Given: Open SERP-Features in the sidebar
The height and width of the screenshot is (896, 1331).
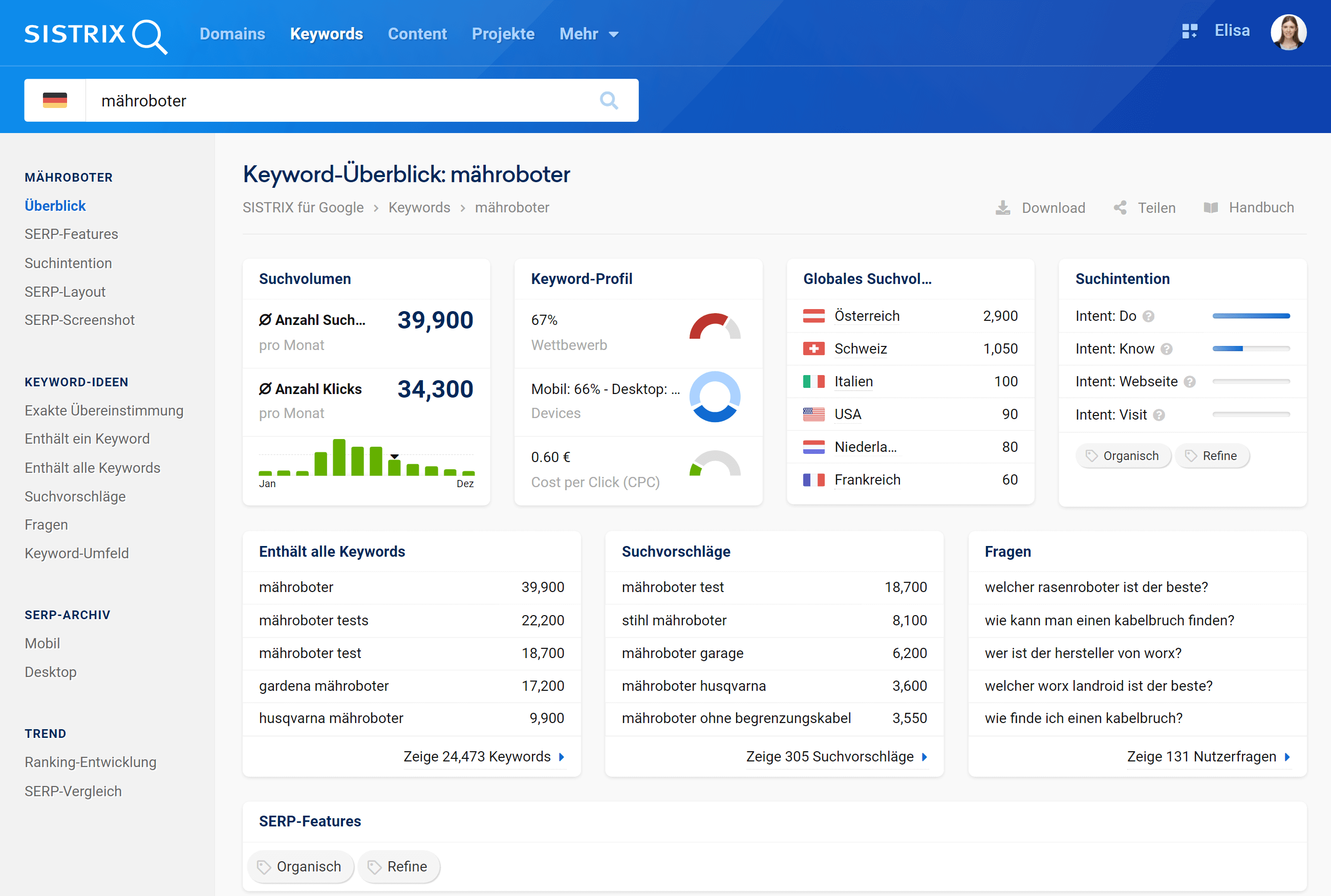Looking at the screenshot, I should tap(71, 234).
